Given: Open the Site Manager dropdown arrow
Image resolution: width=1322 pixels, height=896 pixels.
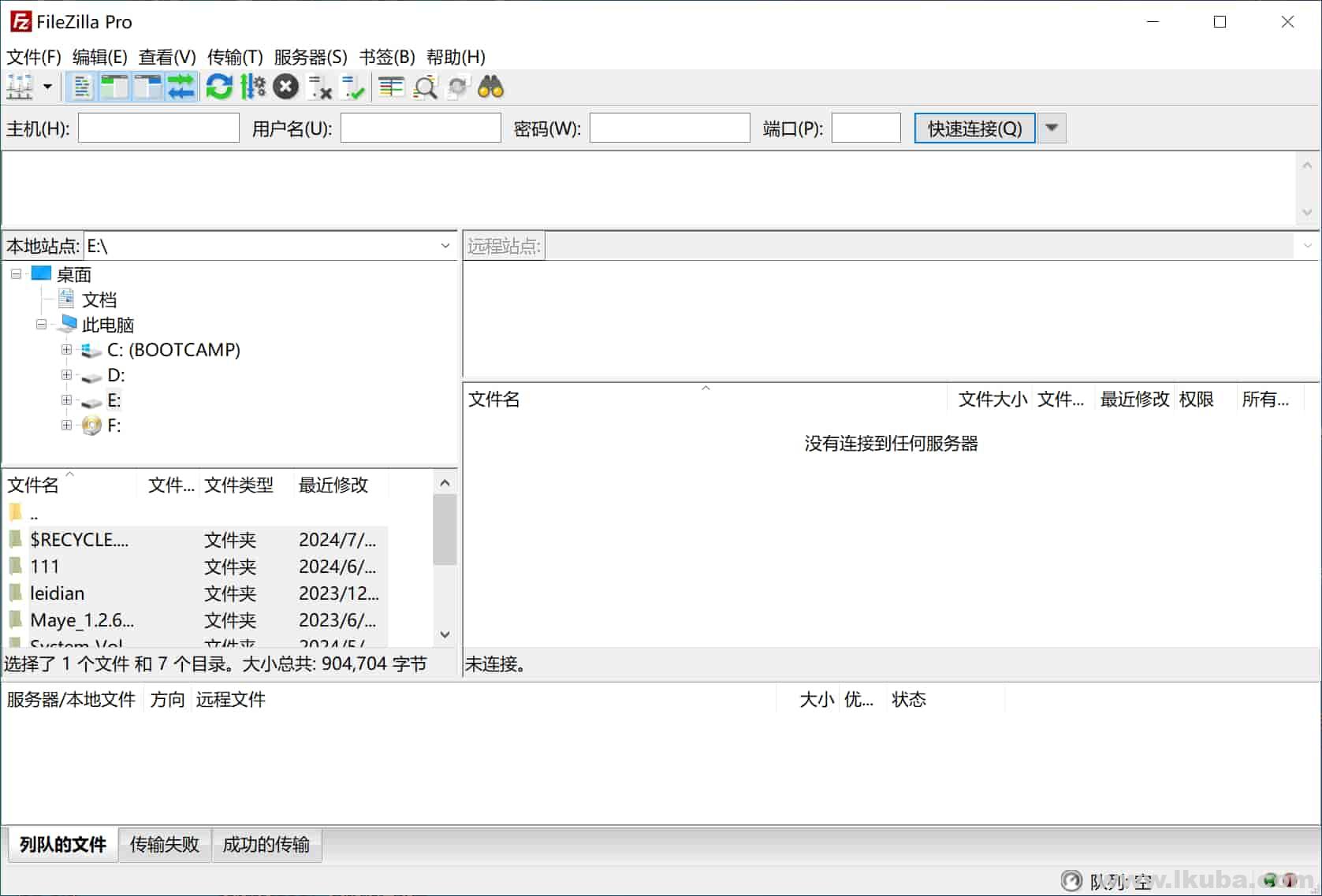Looking at the screenshot, I should click(47, 87).
